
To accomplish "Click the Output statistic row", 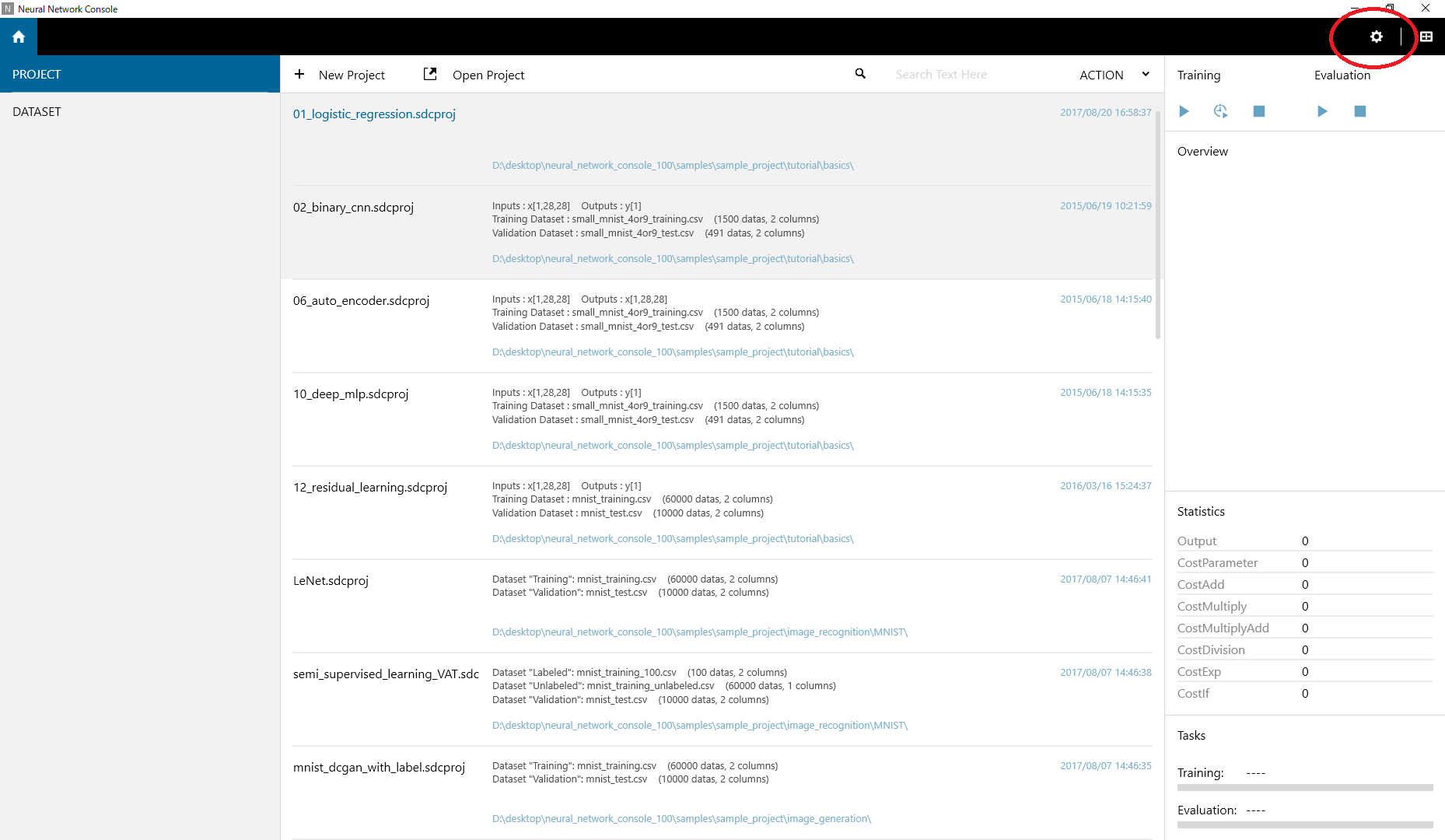I will 1305,541.
